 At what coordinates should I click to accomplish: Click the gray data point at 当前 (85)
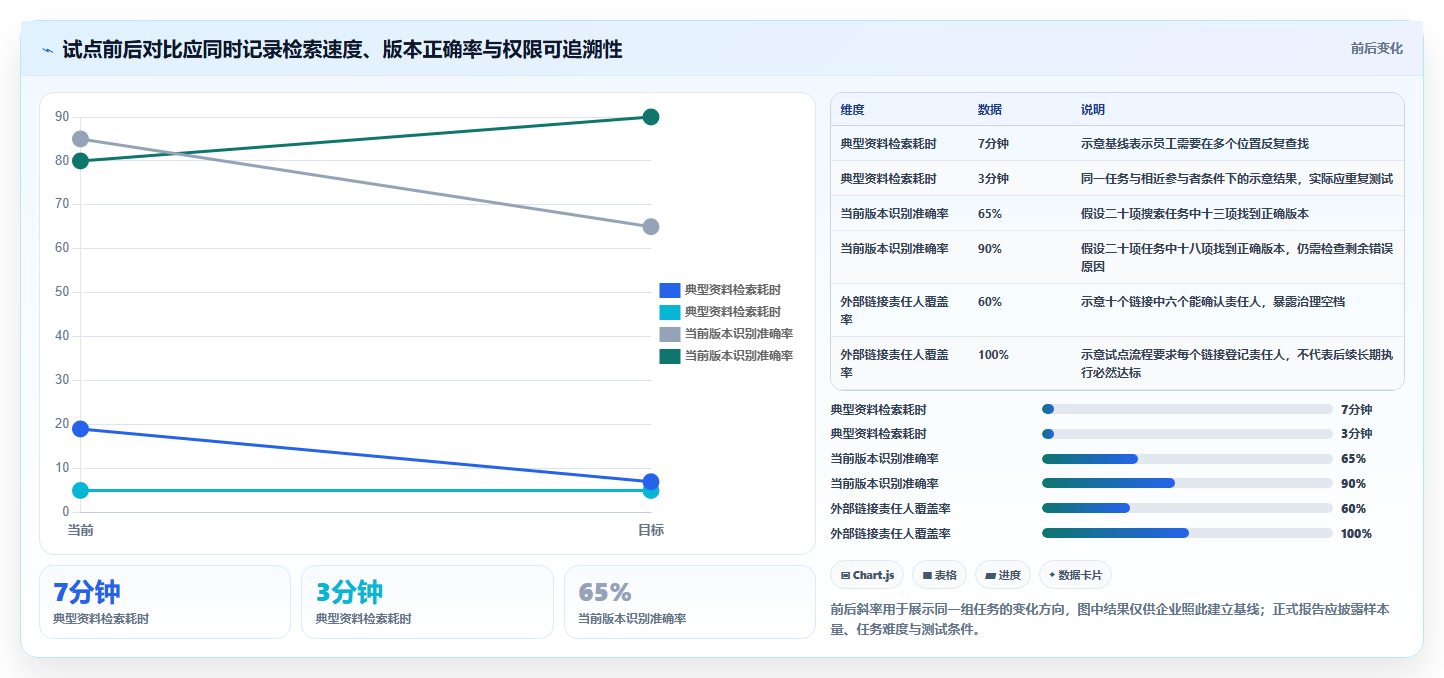(x=80, y=139)
